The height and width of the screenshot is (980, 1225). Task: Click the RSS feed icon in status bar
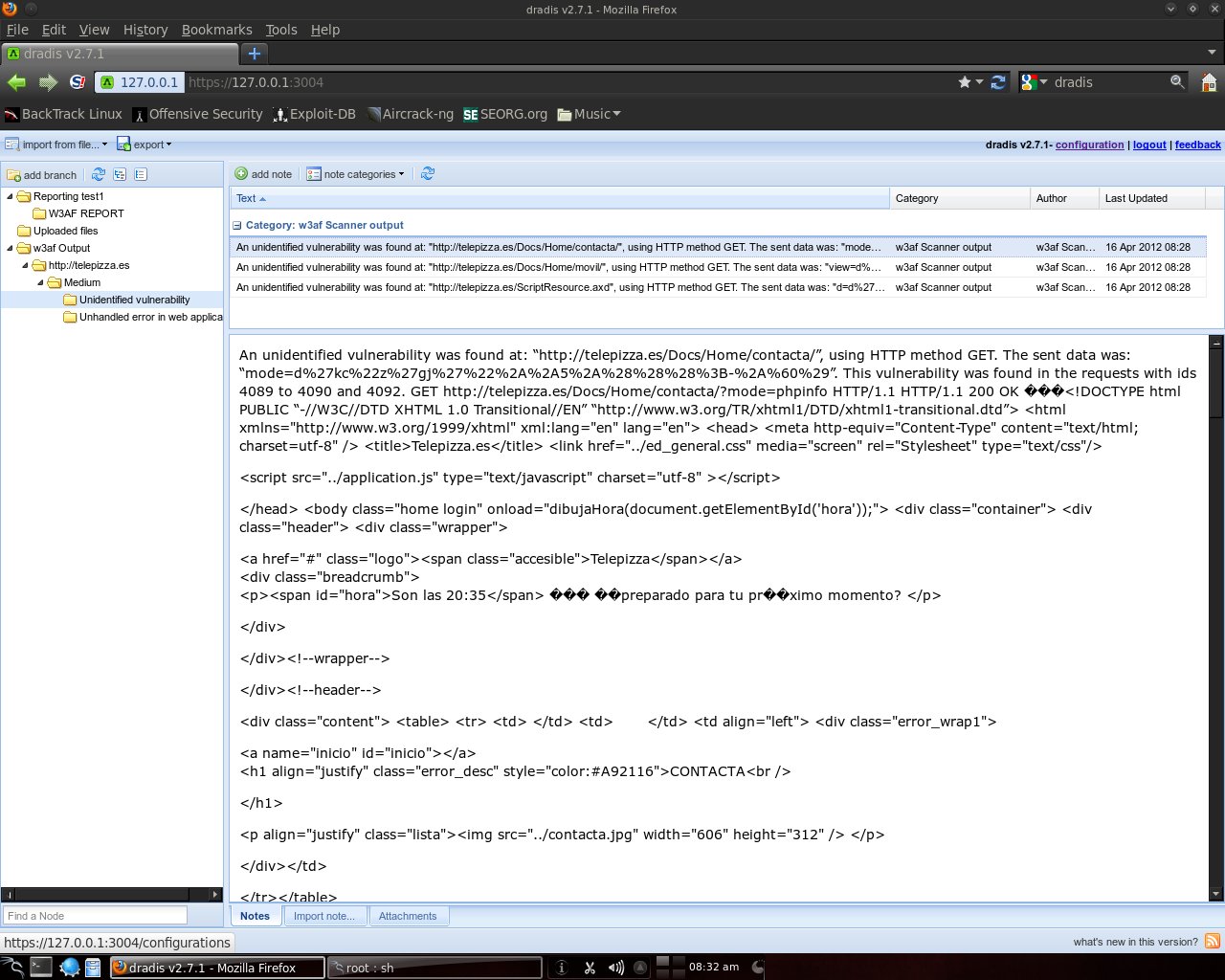tap(1212, 942)
